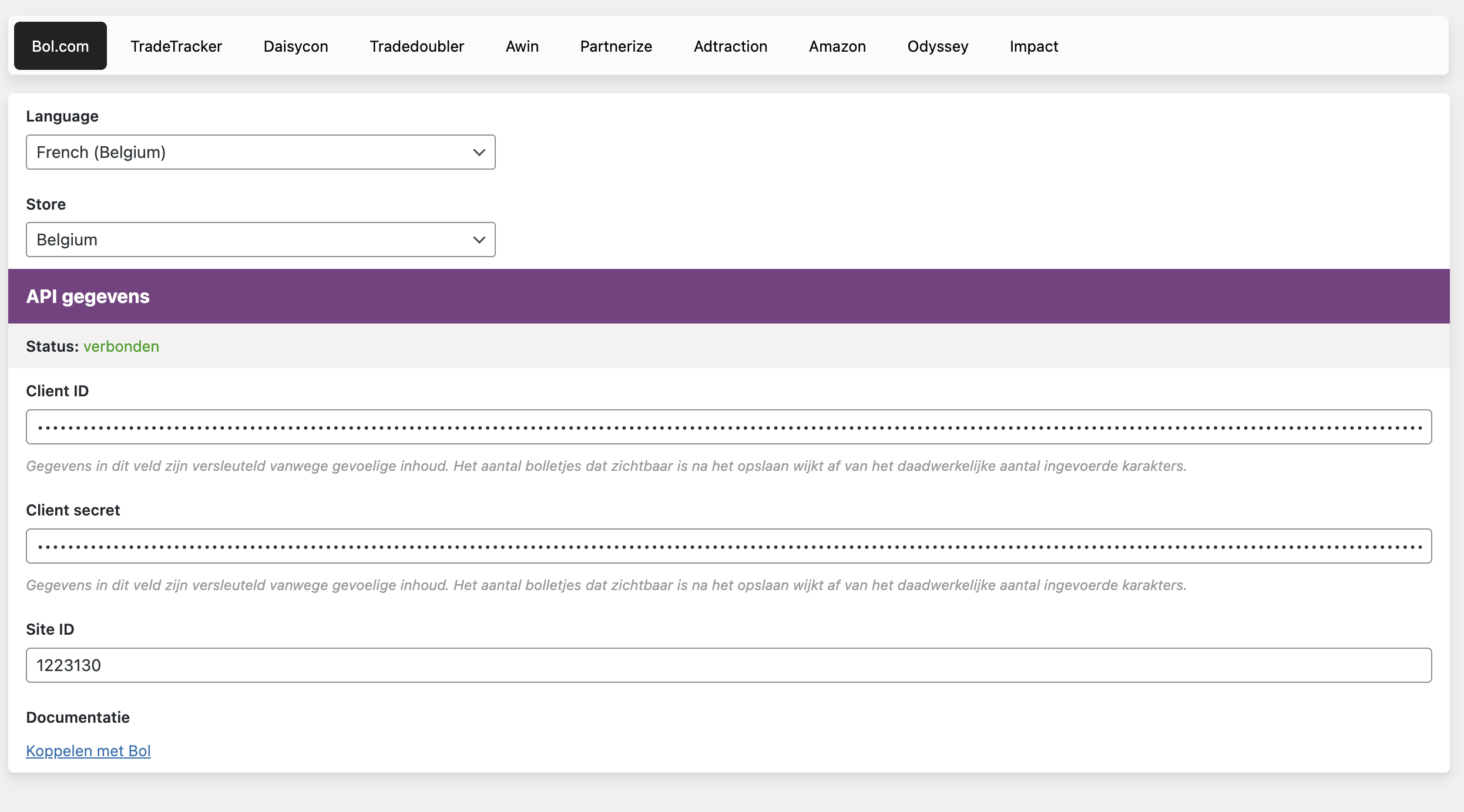
Task: Click the 'Documentatie' heading
Action: pos(78,717)
